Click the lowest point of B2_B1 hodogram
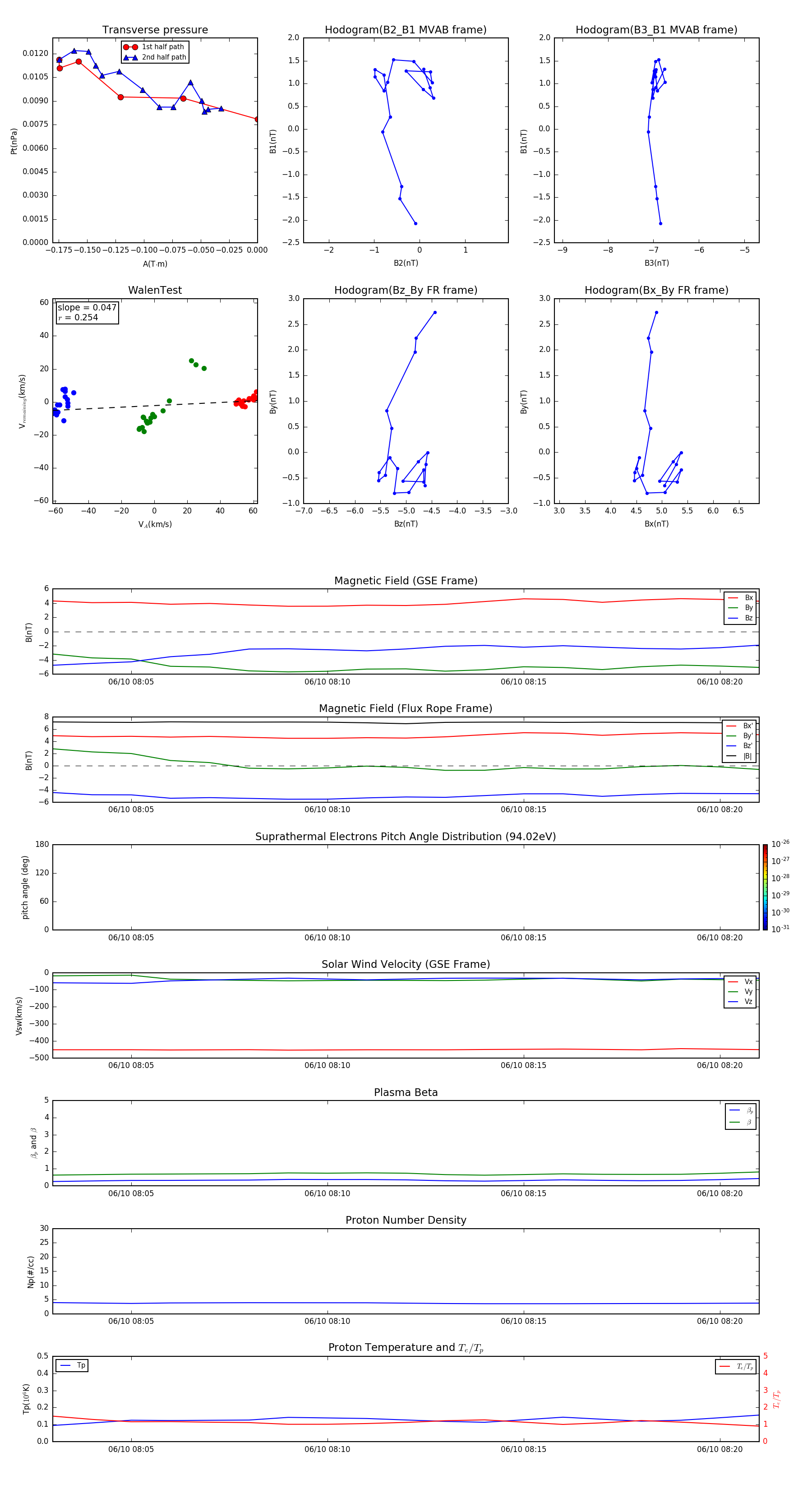The image size is (812, 1489). (415, 223)
